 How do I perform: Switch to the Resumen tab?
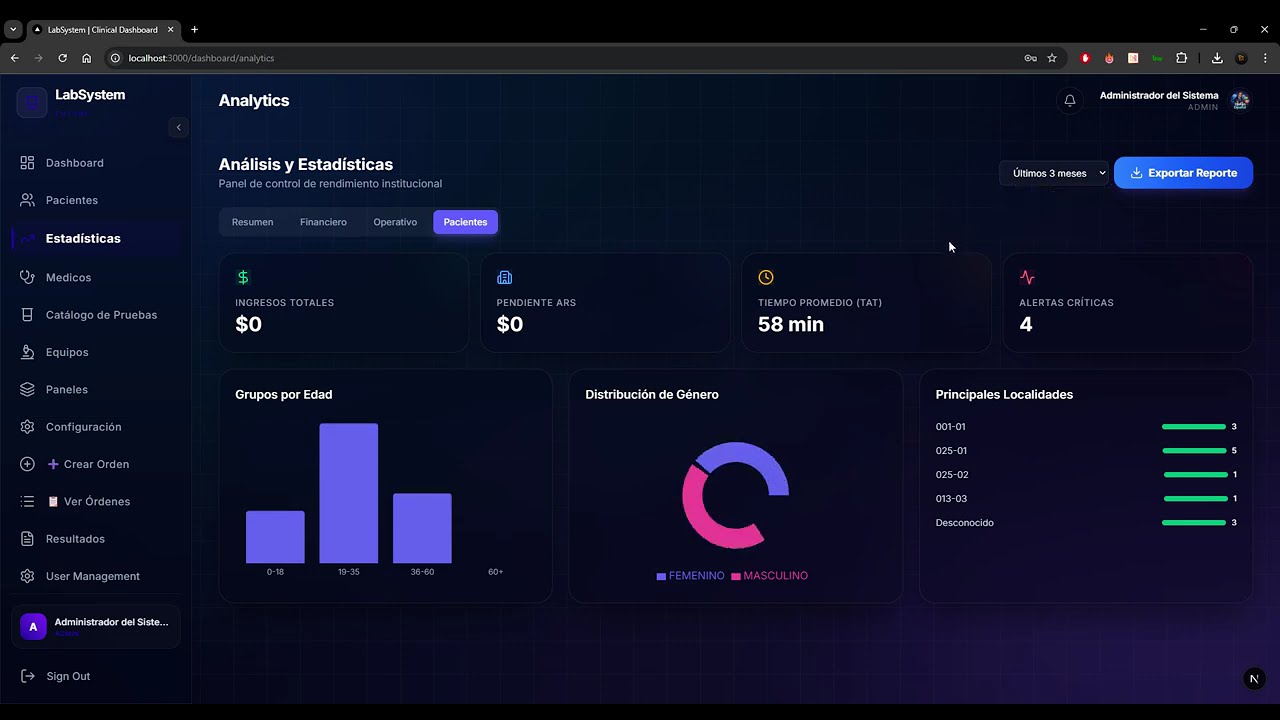[x=252, y=222]
